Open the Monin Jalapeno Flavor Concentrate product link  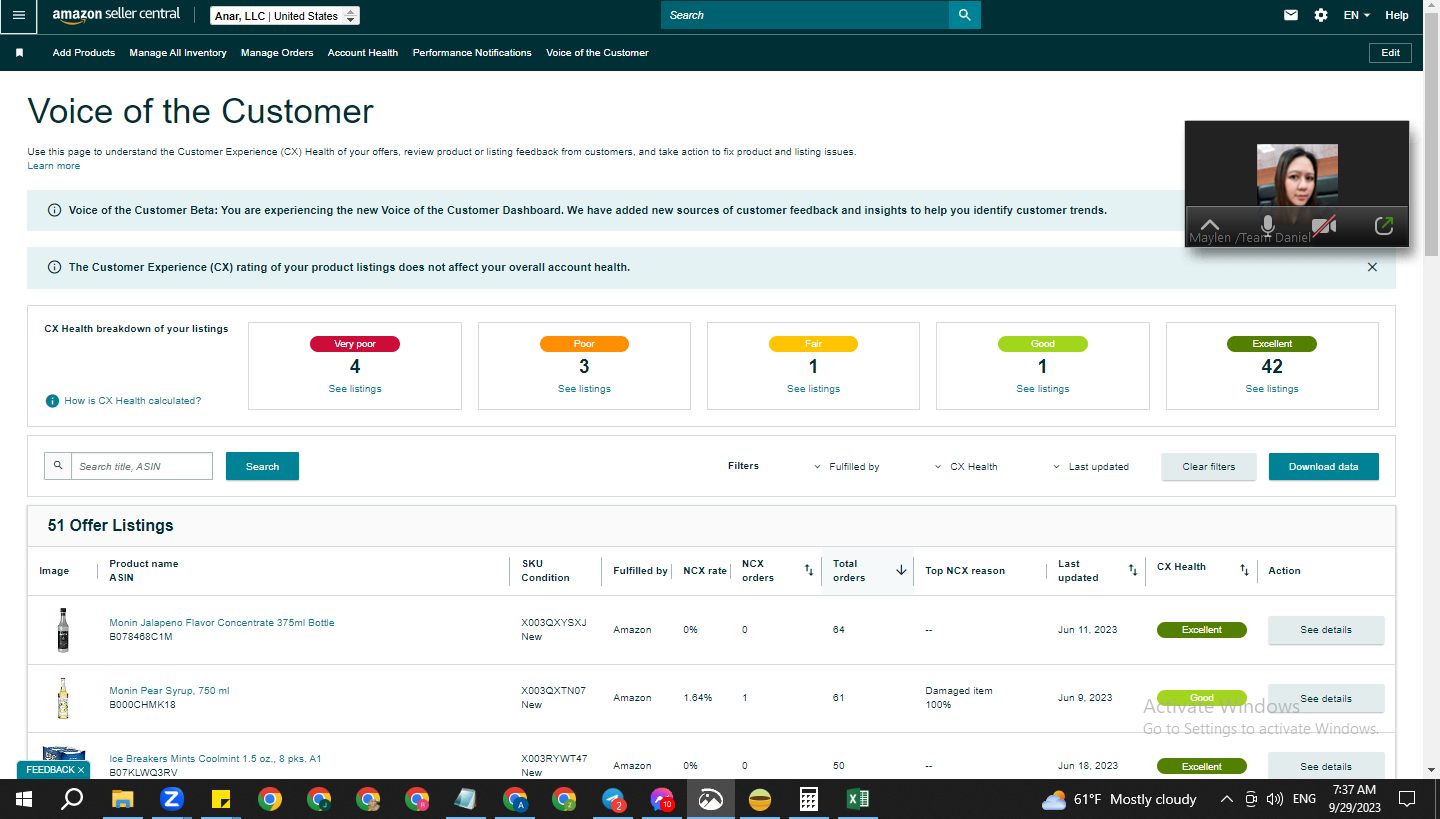(222, 623)
